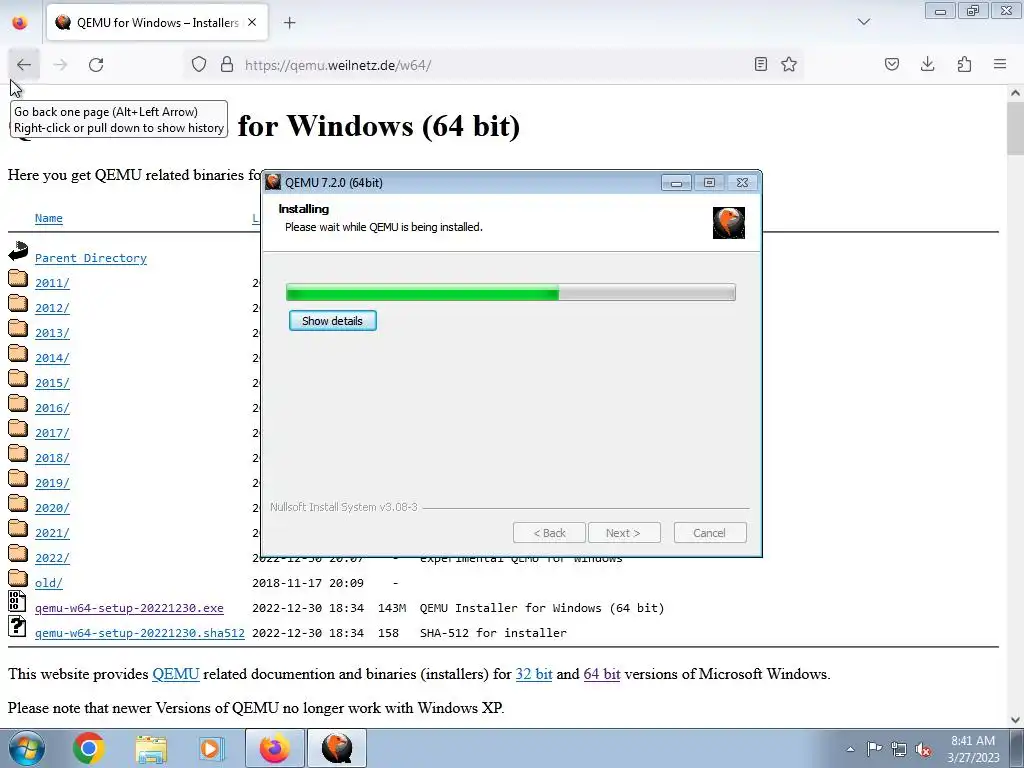Sort the listing by Name column

click(x=49, y=218)
